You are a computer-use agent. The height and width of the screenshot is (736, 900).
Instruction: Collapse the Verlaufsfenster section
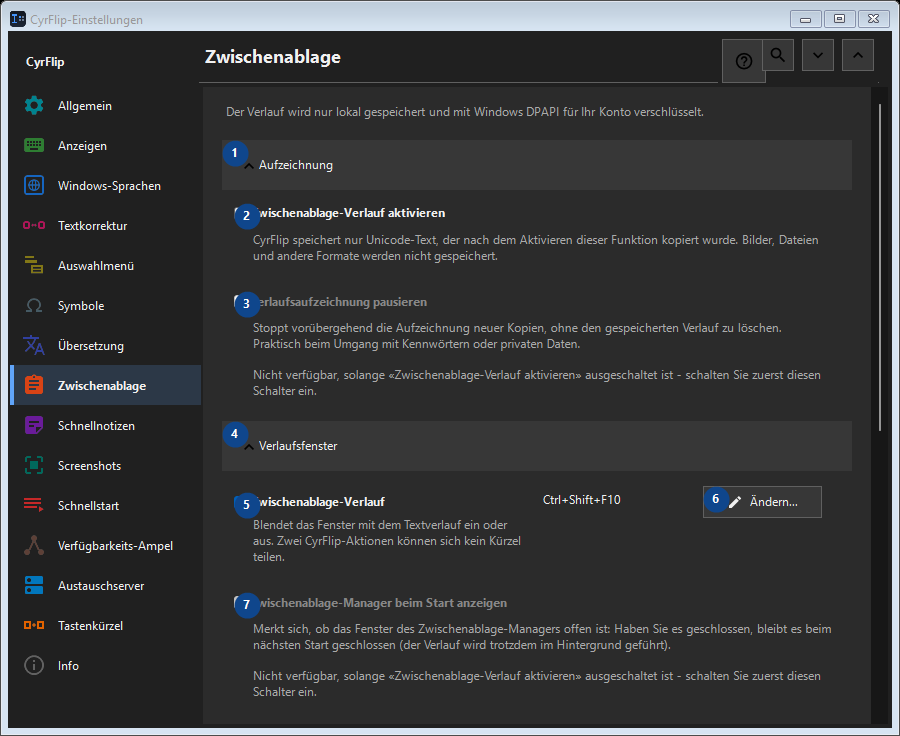(537, 446)
